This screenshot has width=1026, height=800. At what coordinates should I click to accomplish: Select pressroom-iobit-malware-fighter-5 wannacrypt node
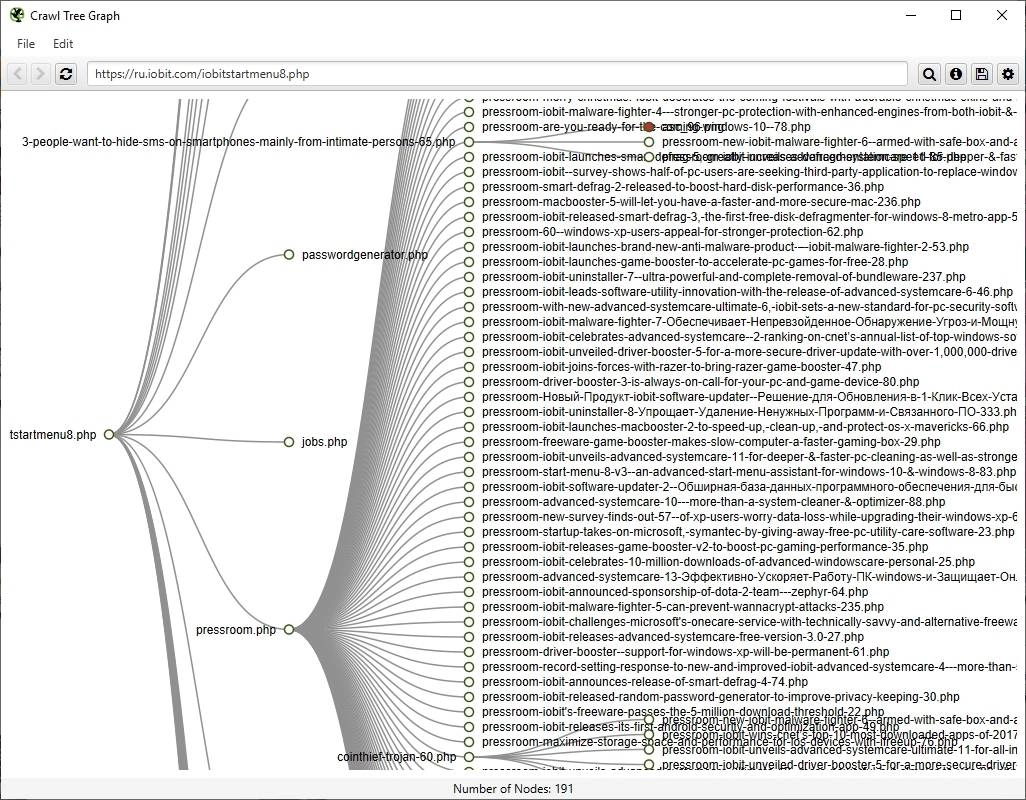[x=469, y=607]
